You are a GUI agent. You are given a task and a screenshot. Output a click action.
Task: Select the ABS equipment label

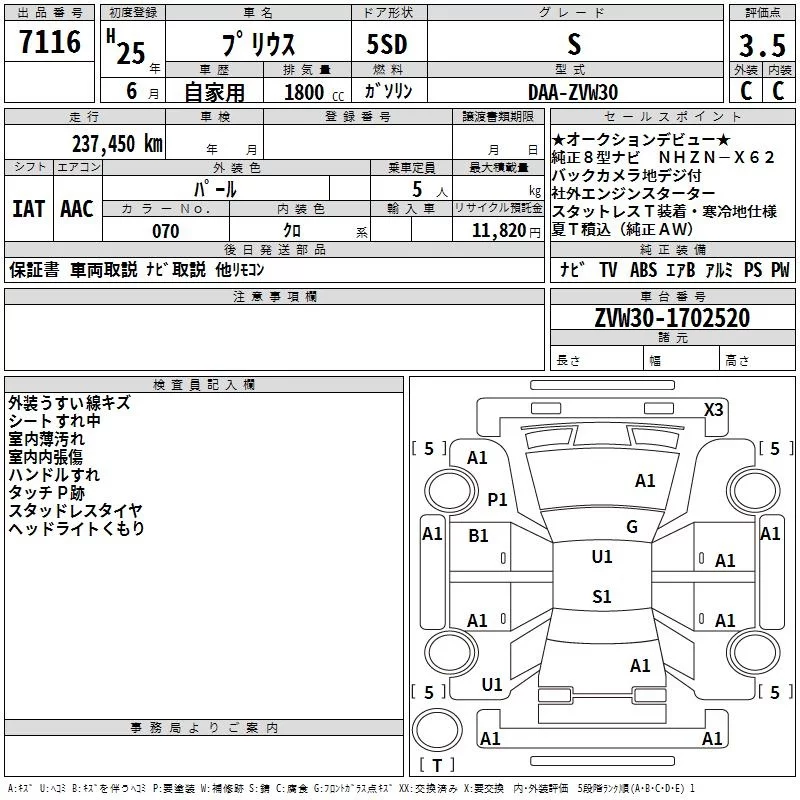[643, 270]
